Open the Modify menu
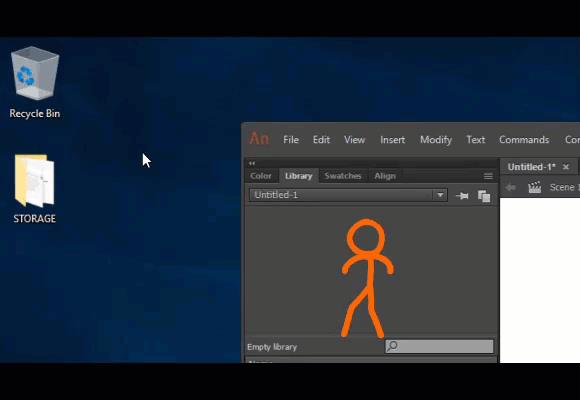This screenshot has height=400, width=580. click(436, 140)
